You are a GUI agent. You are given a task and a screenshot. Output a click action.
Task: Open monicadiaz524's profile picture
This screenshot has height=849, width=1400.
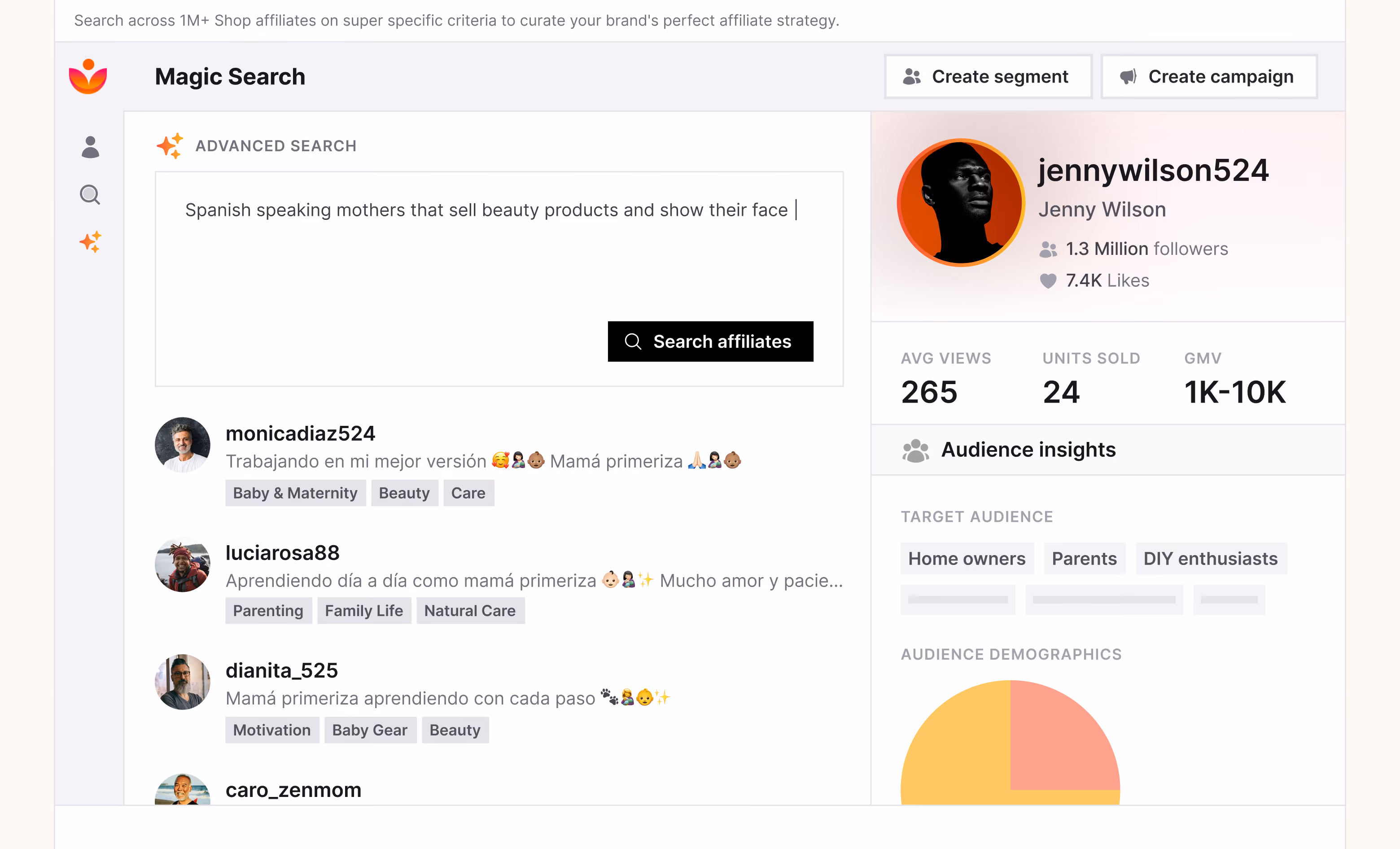(182, 445)
